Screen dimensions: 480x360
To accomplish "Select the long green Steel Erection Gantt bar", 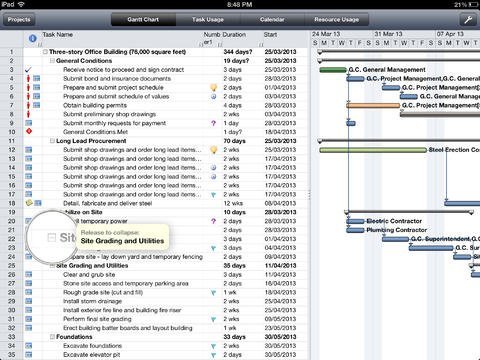I will (x=373, y=150).
